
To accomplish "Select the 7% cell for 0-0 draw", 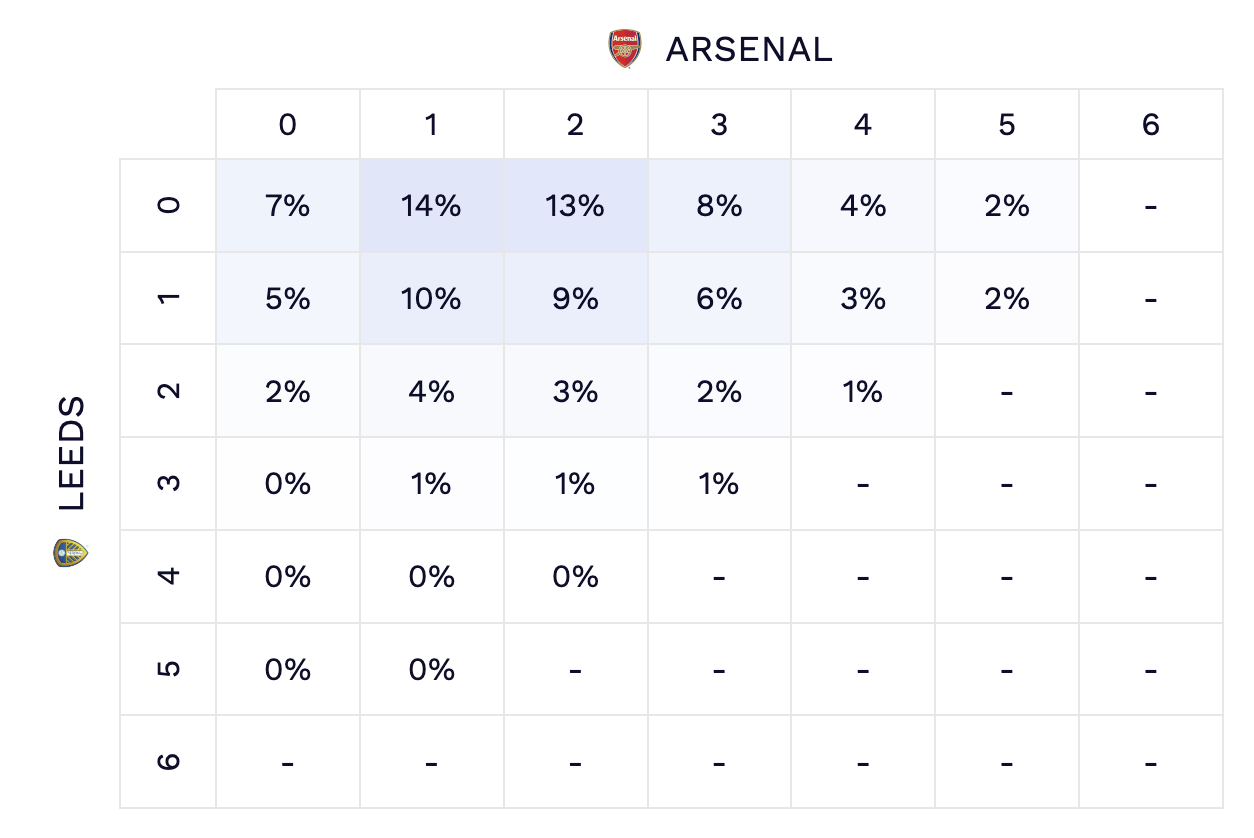I will coord(288,206).
